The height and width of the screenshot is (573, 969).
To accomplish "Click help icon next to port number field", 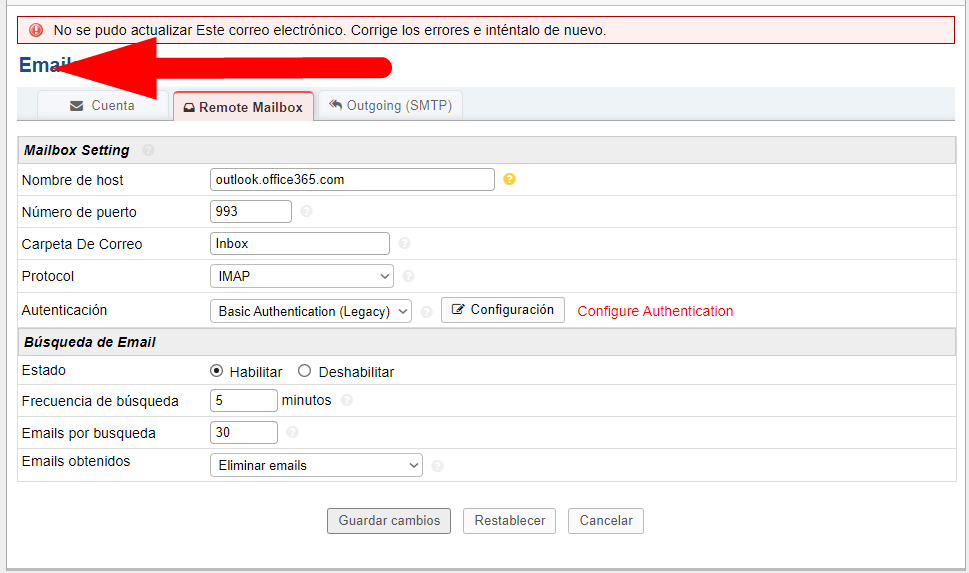I will [306, 212].
